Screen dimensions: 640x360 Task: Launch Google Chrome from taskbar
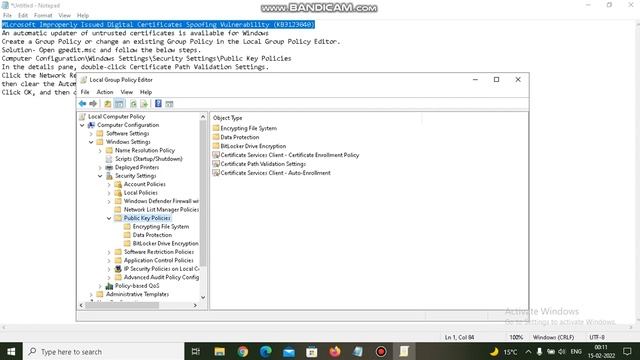[242, 351]
